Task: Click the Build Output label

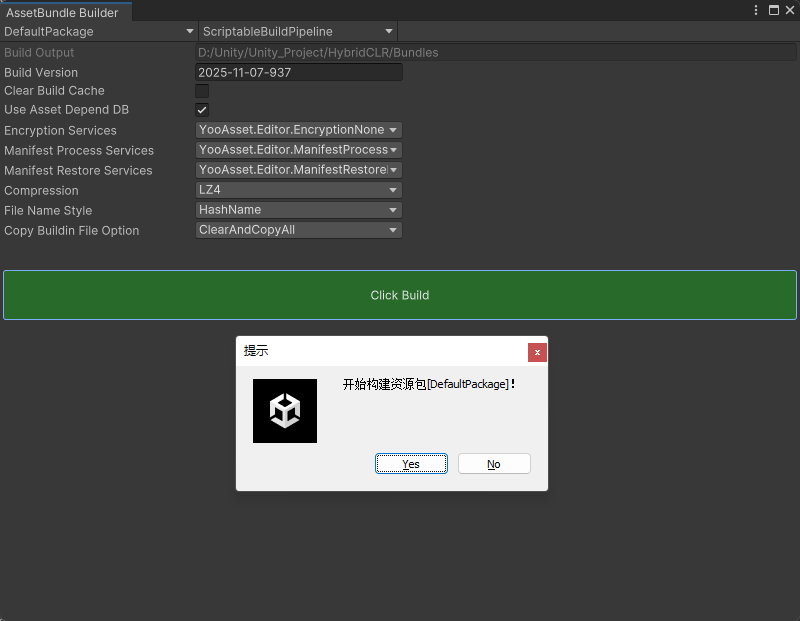Action: 39,53
